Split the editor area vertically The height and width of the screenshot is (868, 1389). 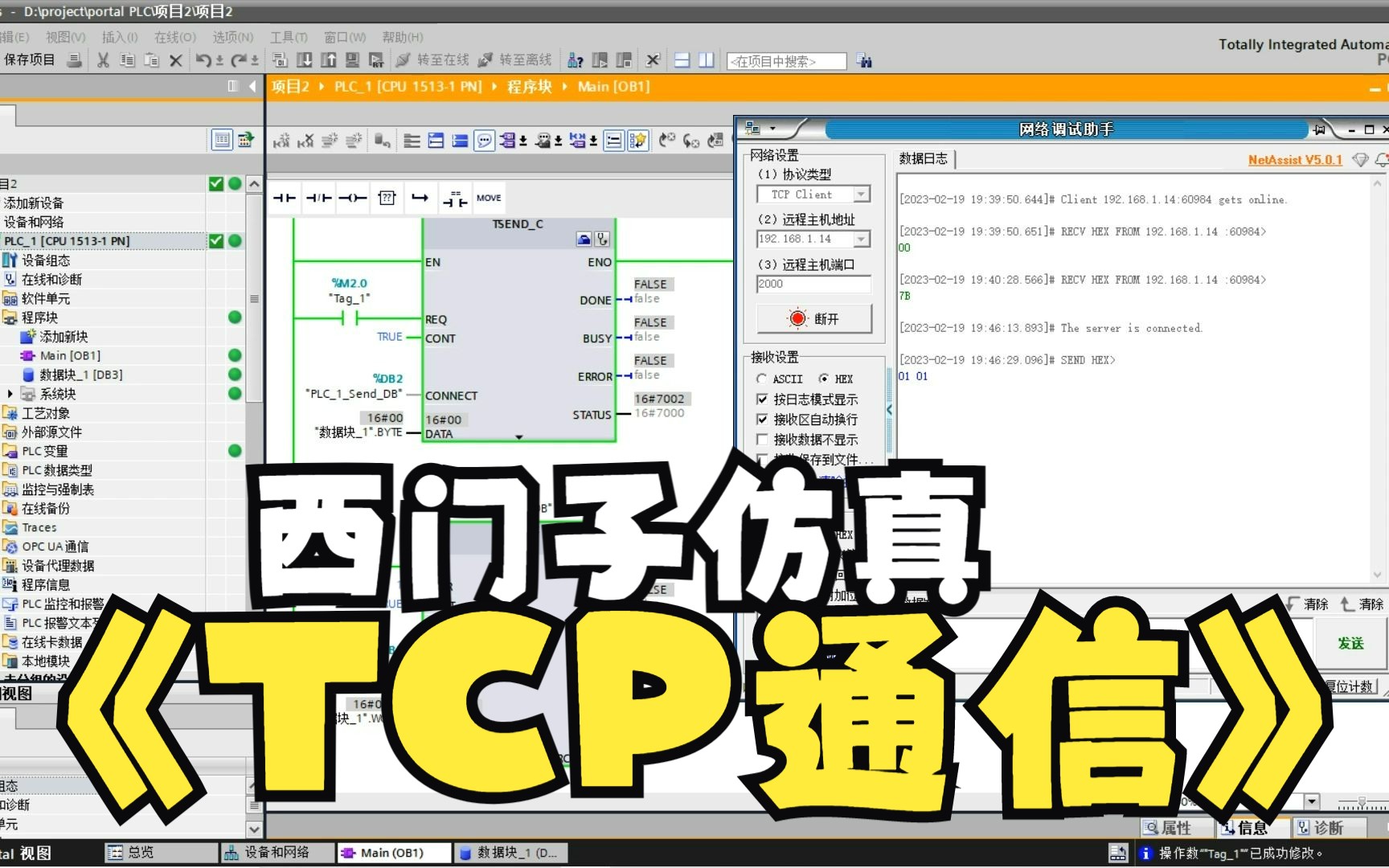706,60
